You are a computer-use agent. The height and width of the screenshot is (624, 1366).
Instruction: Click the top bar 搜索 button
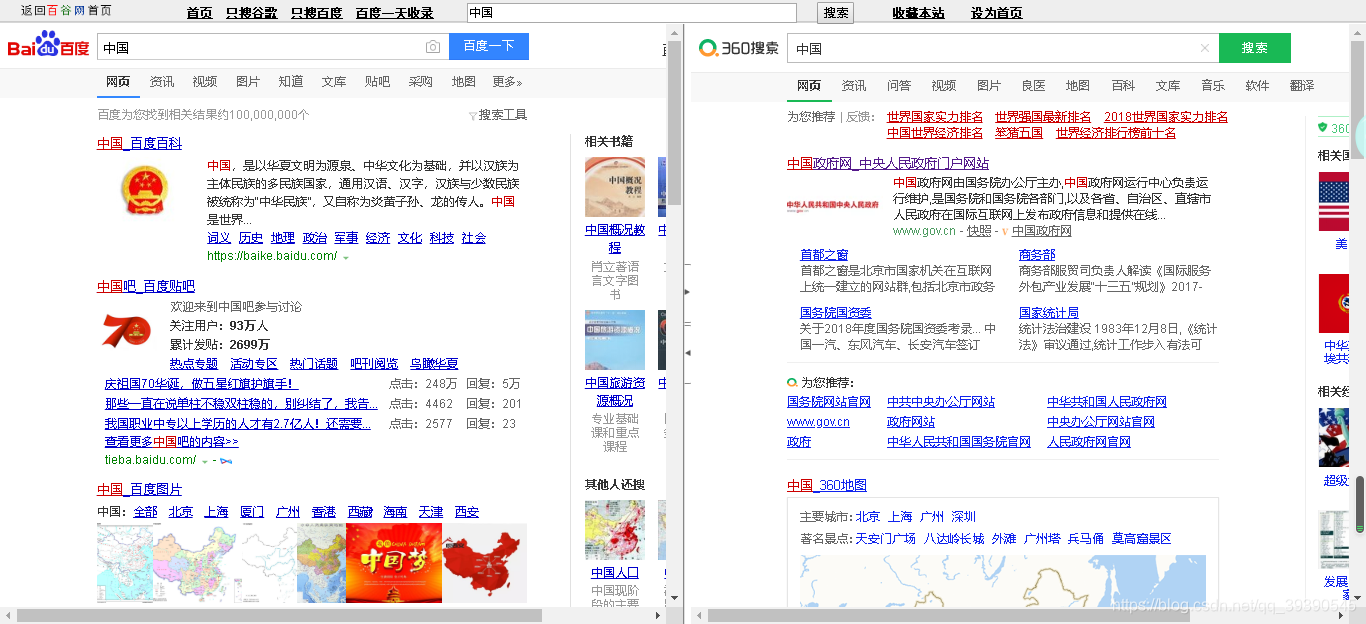pyautogui.click(x=836, y=12)
